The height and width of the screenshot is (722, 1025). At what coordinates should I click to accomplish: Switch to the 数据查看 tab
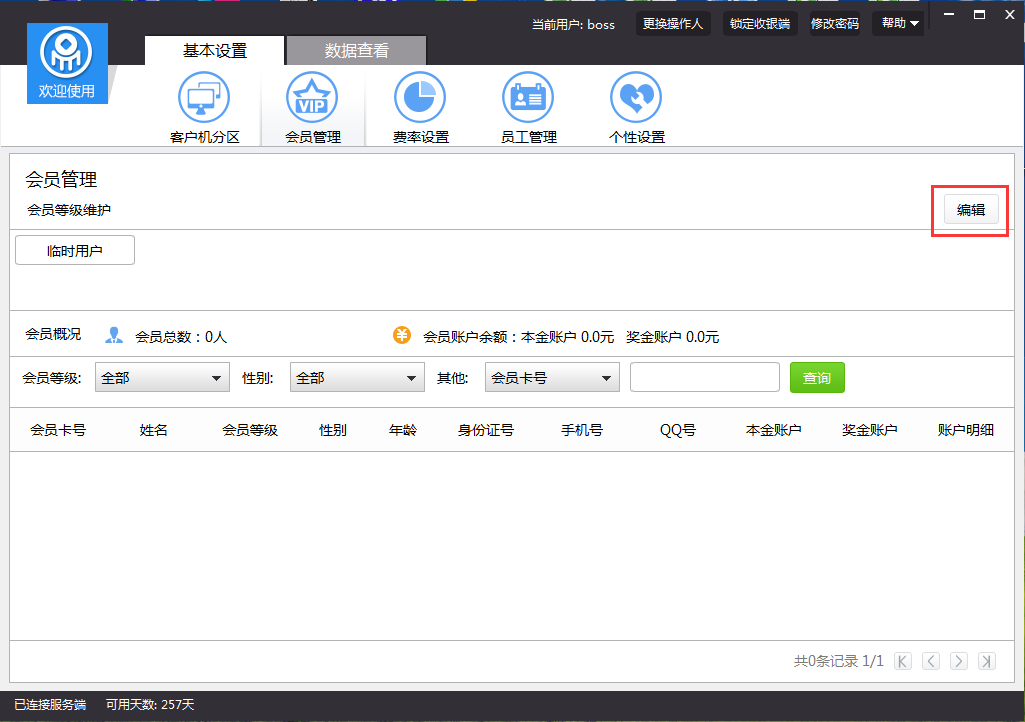[x=356, y=51]
